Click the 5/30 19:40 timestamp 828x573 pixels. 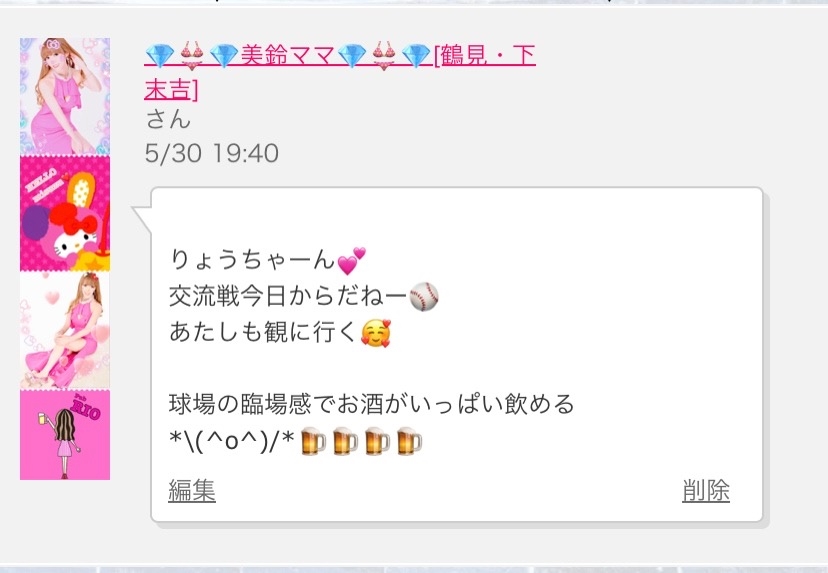[212, 153]
